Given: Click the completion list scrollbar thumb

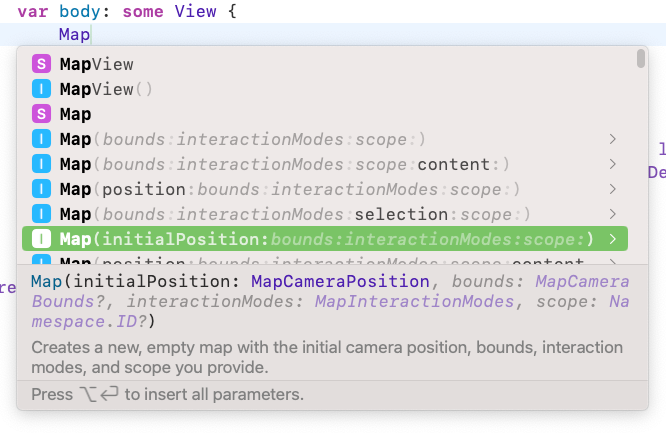Looking at the screenshot, I should coord(641,60).
